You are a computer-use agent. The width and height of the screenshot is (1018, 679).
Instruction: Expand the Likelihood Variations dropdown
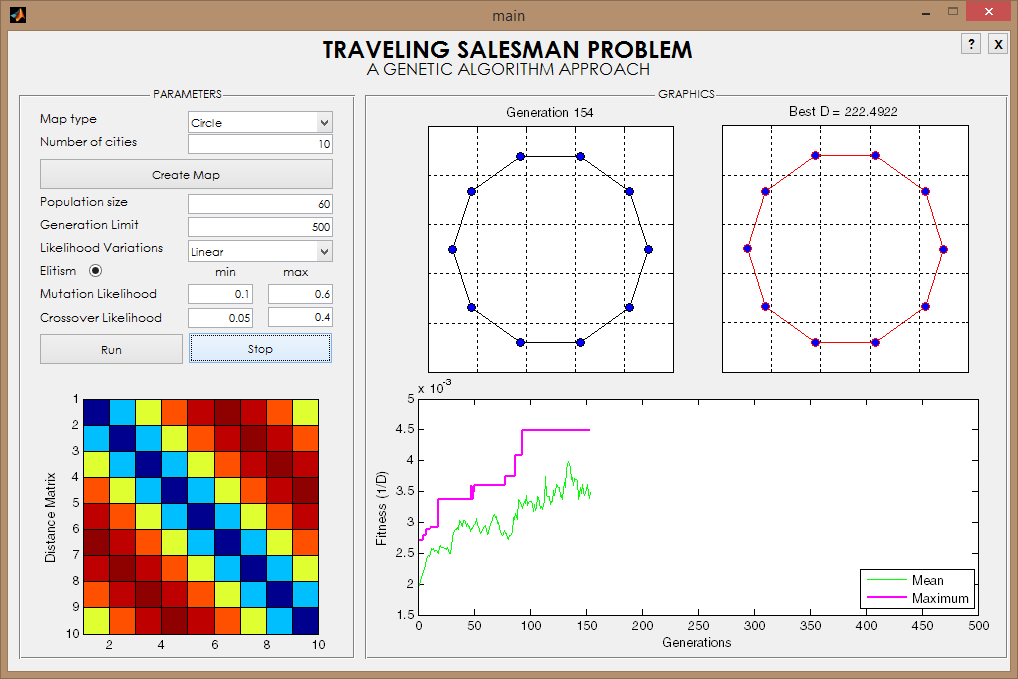260,251
